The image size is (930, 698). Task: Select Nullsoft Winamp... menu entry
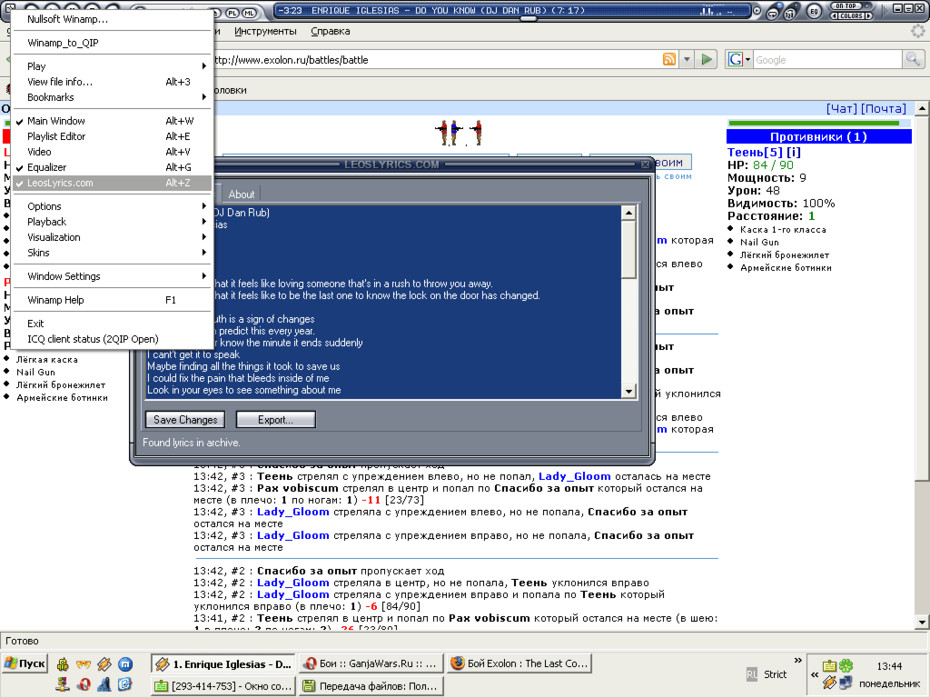pos(112,19)
